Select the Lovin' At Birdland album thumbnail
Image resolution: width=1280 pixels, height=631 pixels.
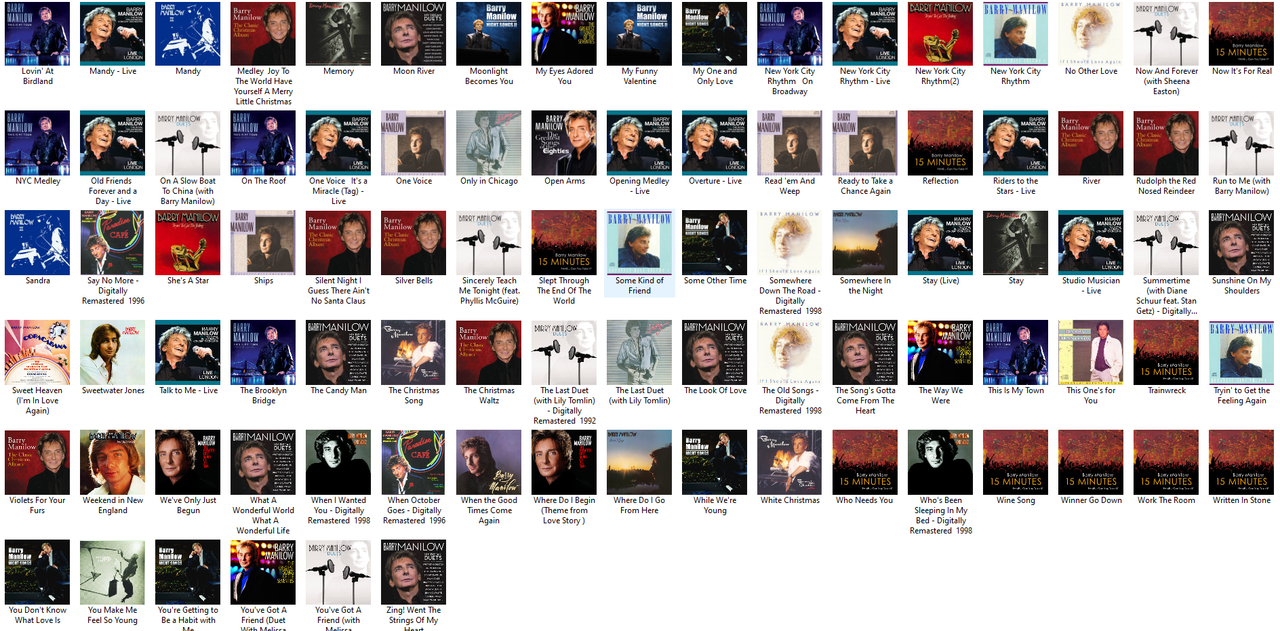point(38,34)
